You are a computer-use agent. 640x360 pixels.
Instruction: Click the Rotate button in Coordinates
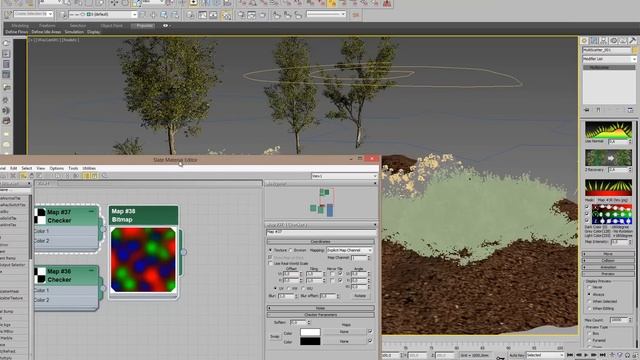(x=360, y=296)
